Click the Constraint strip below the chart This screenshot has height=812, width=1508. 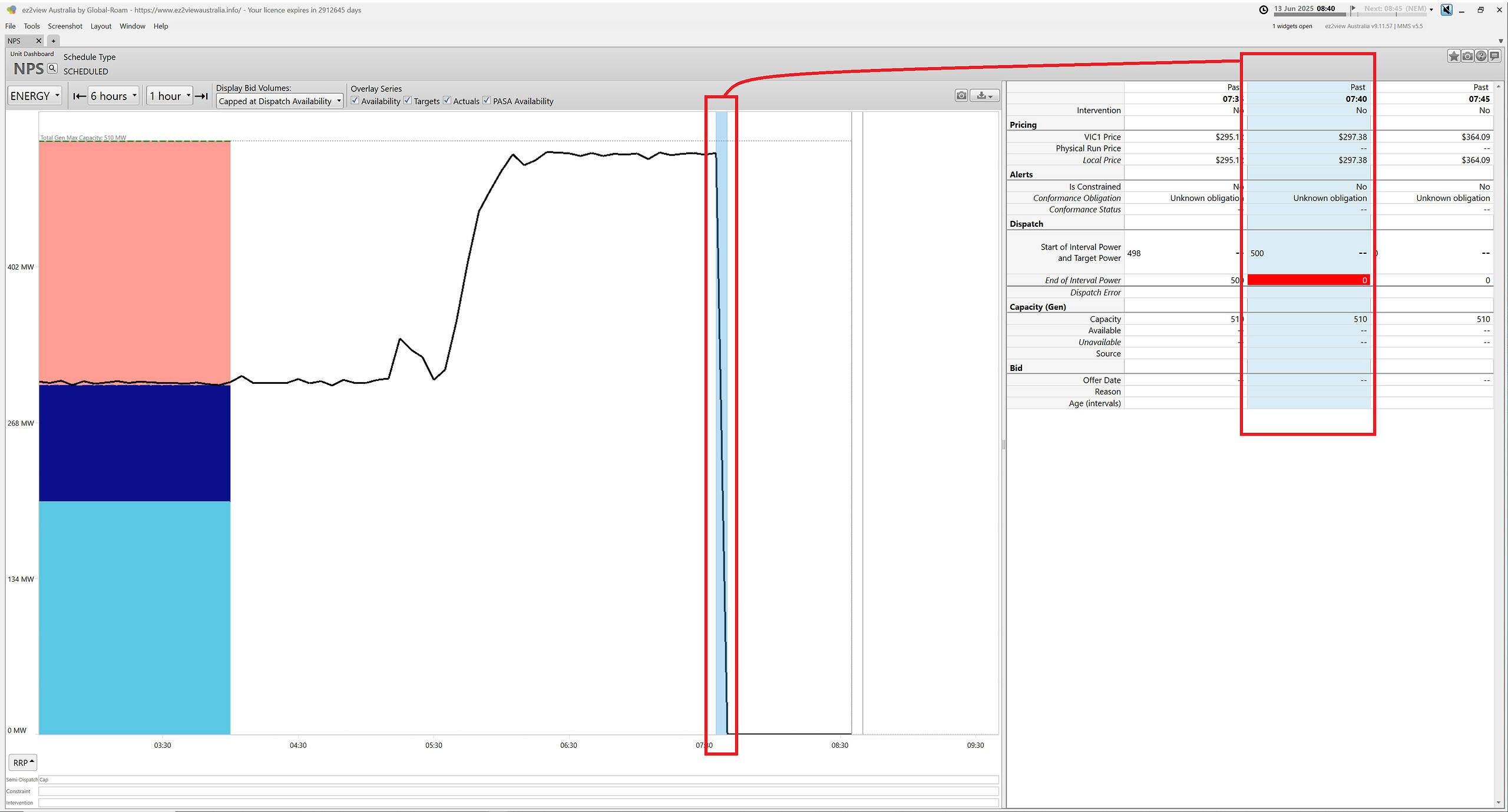coord(518,791)
